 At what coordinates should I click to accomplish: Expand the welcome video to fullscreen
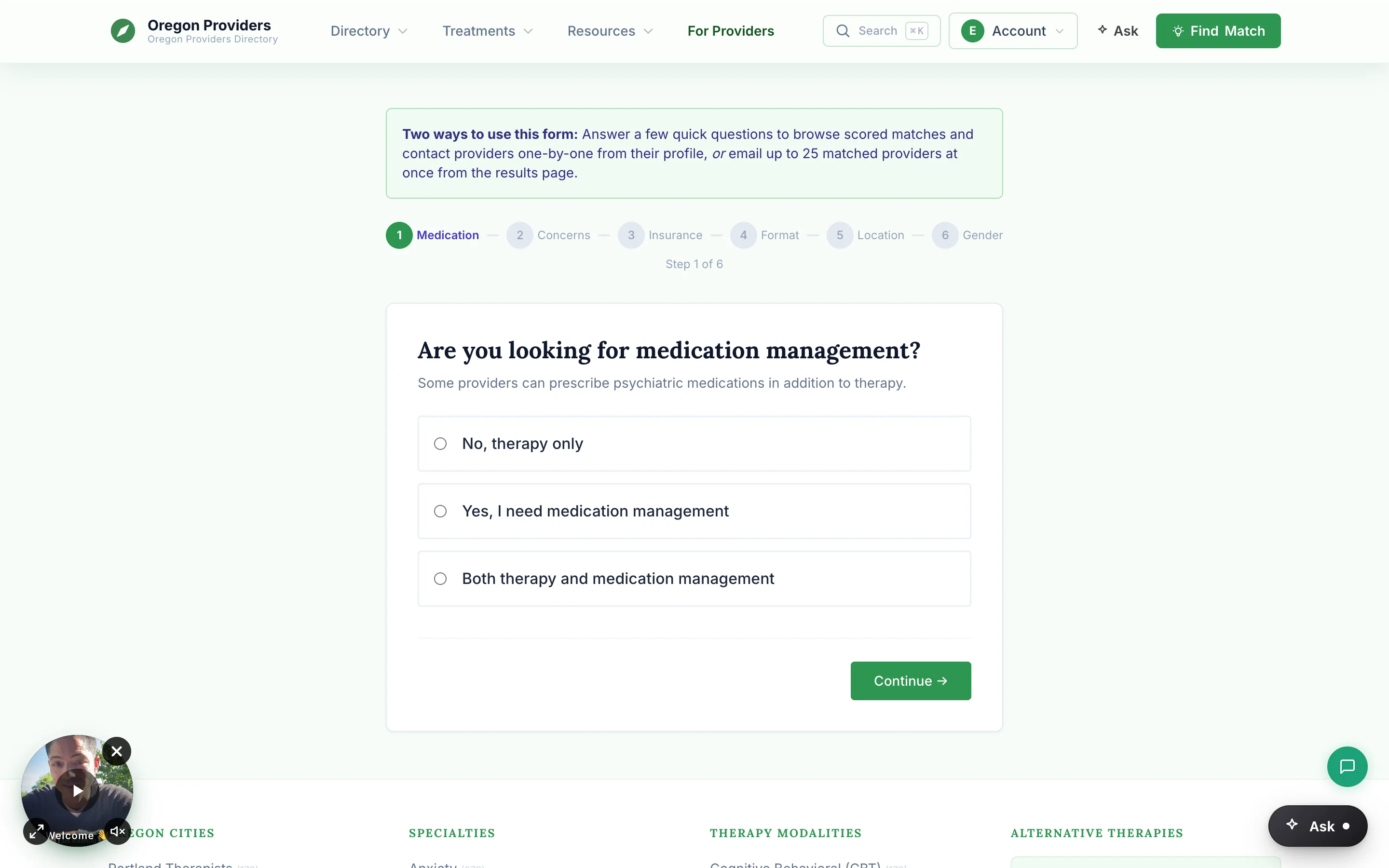point(37,831)
